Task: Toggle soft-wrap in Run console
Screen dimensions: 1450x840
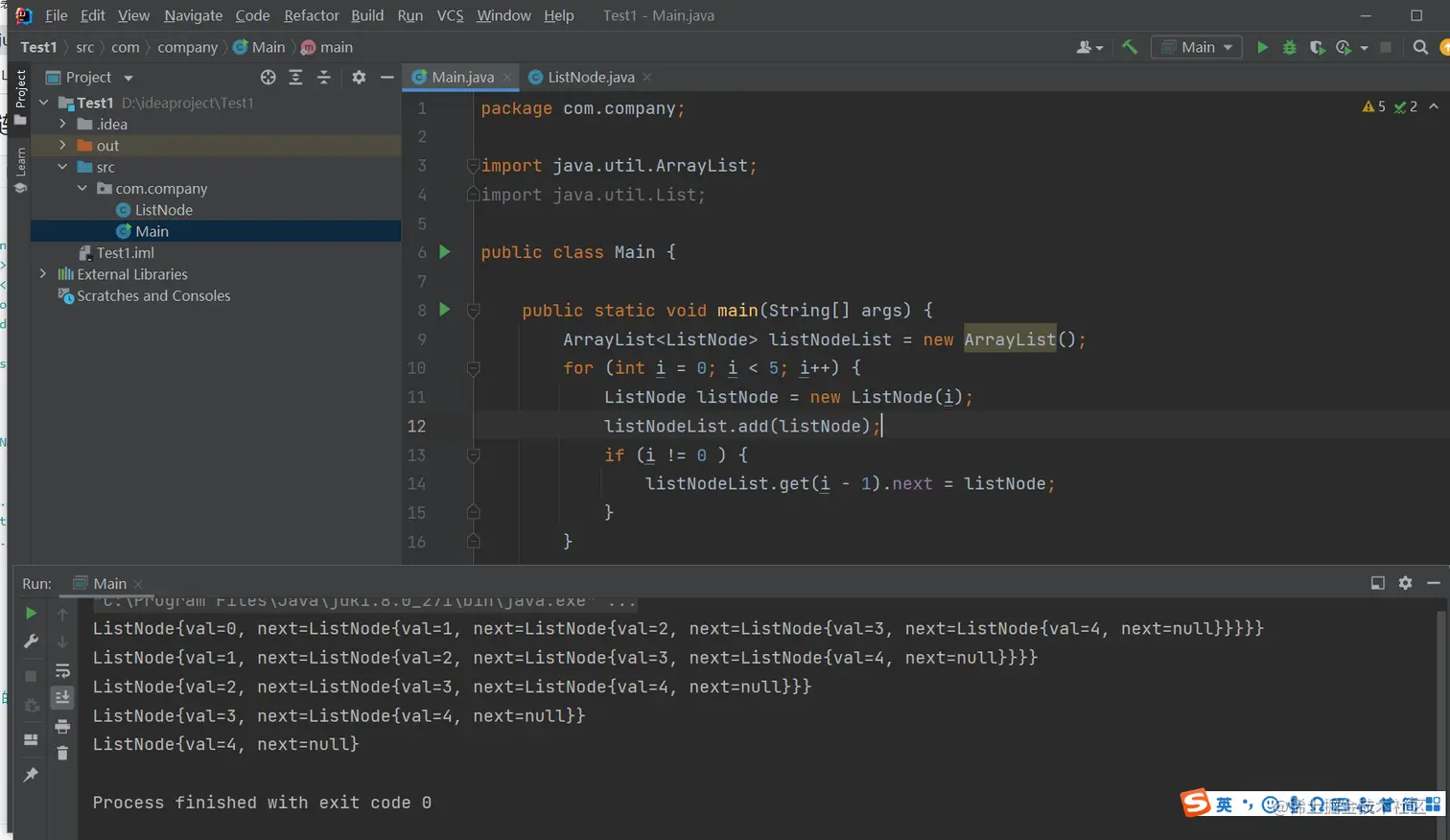Action: click(x=62, y=670)
